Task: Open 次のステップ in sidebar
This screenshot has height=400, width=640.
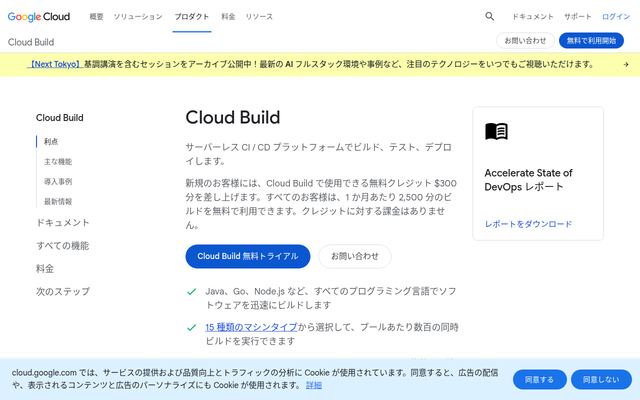Action: pyautogui.click(x=62, y=291)
